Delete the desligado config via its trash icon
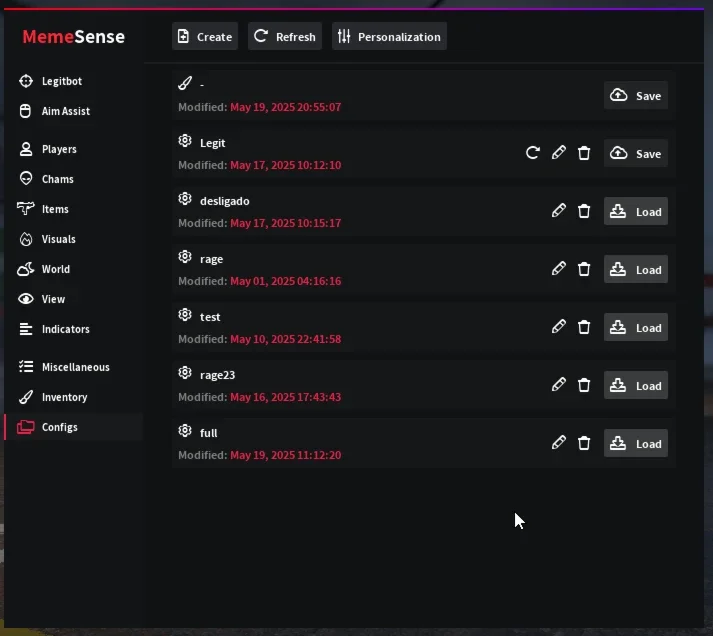Screen dimensions: 713x636 [584, 211]
